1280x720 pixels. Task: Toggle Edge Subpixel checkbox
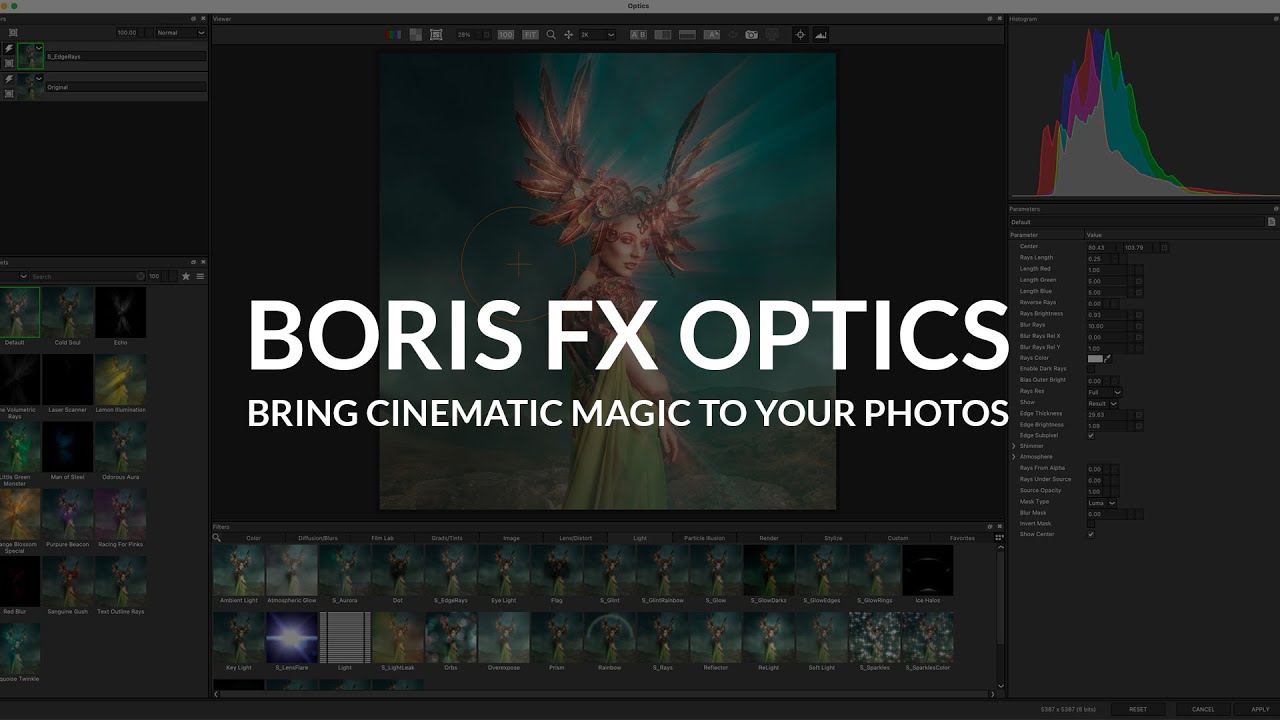(x=1091, y=436)
